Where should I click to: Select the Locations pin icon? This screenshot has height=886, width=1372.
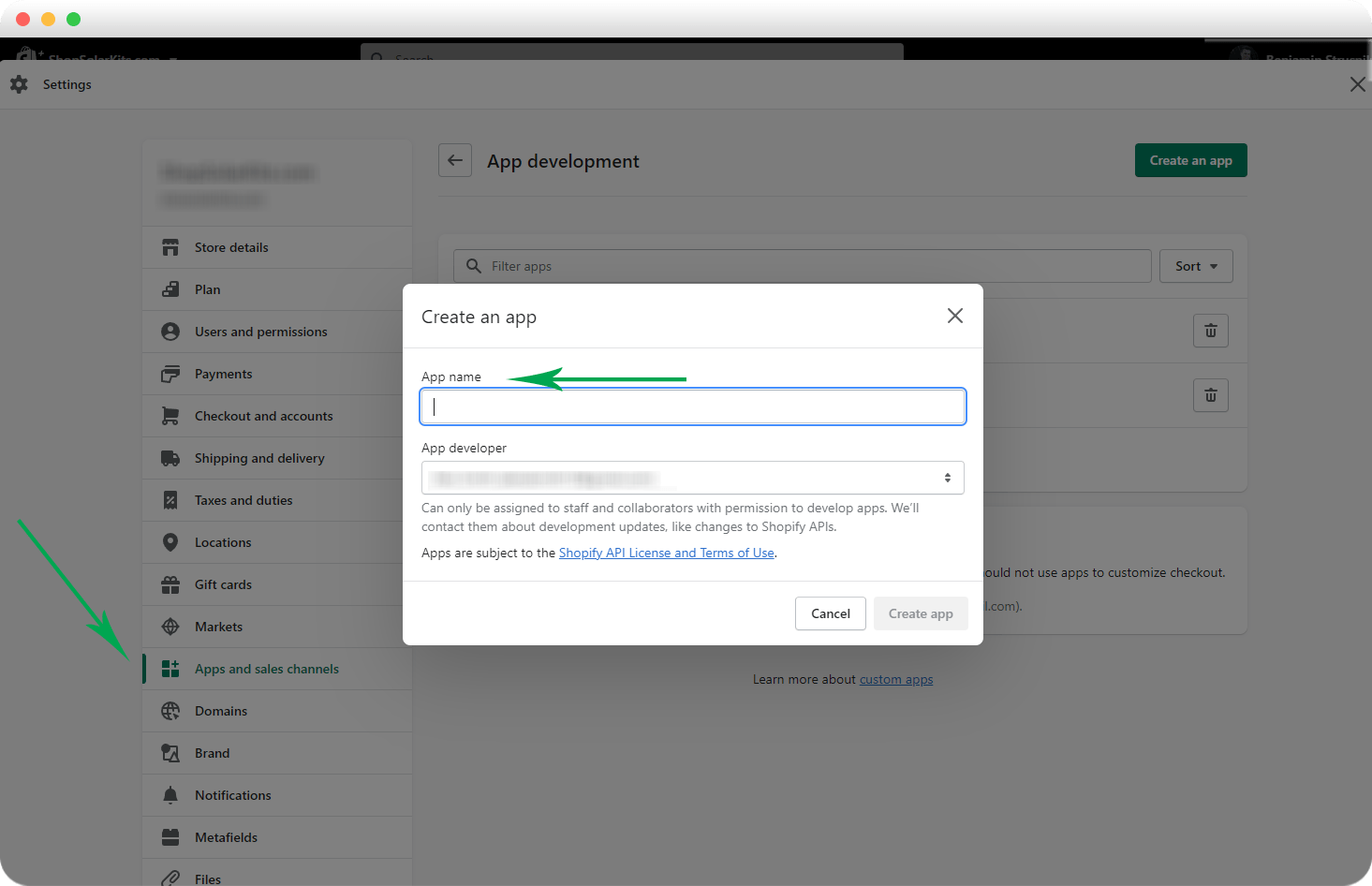[x=170, y=541]
